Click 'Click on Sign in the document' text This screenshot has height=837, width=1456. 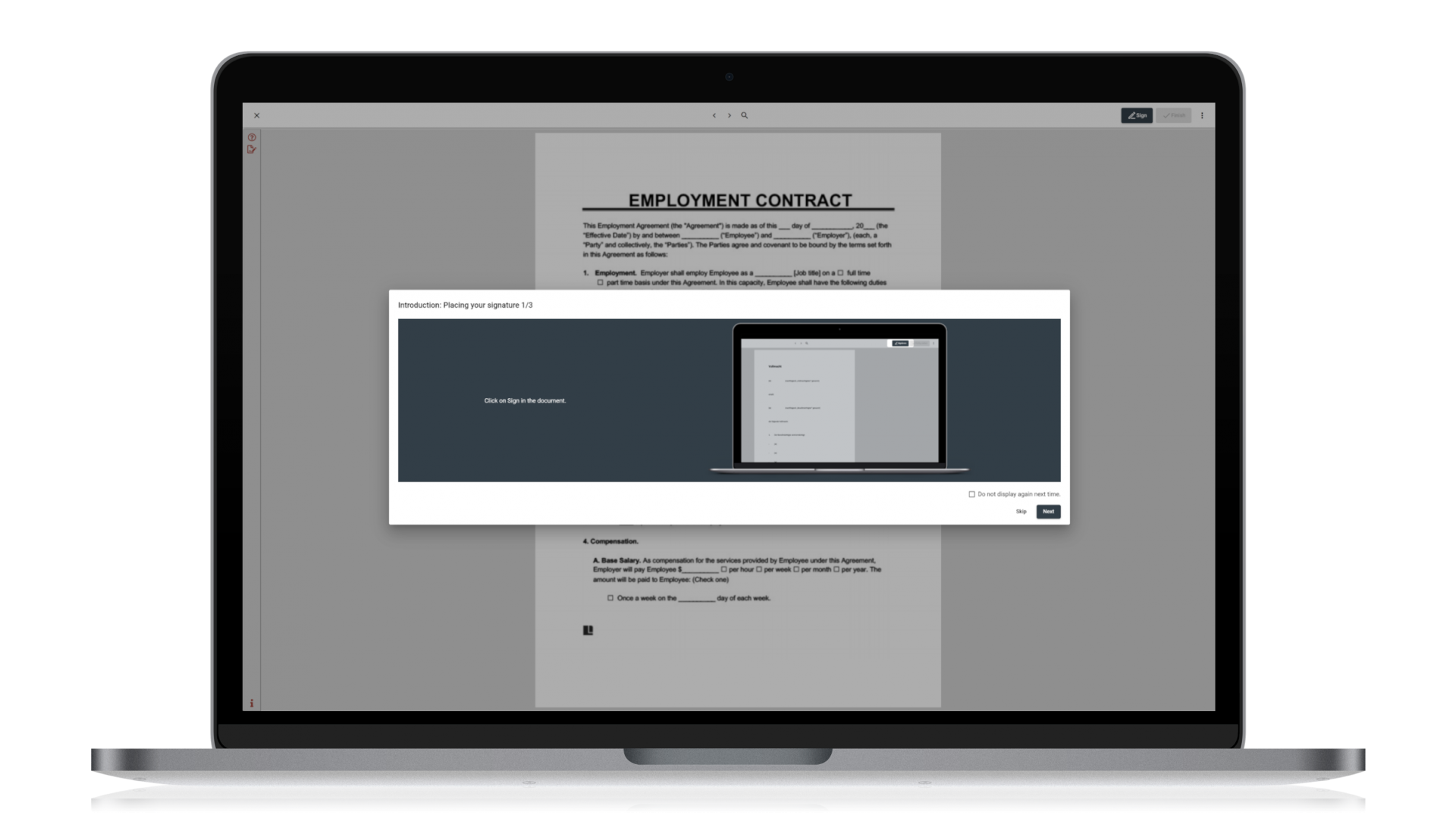(x=525, y=400)
